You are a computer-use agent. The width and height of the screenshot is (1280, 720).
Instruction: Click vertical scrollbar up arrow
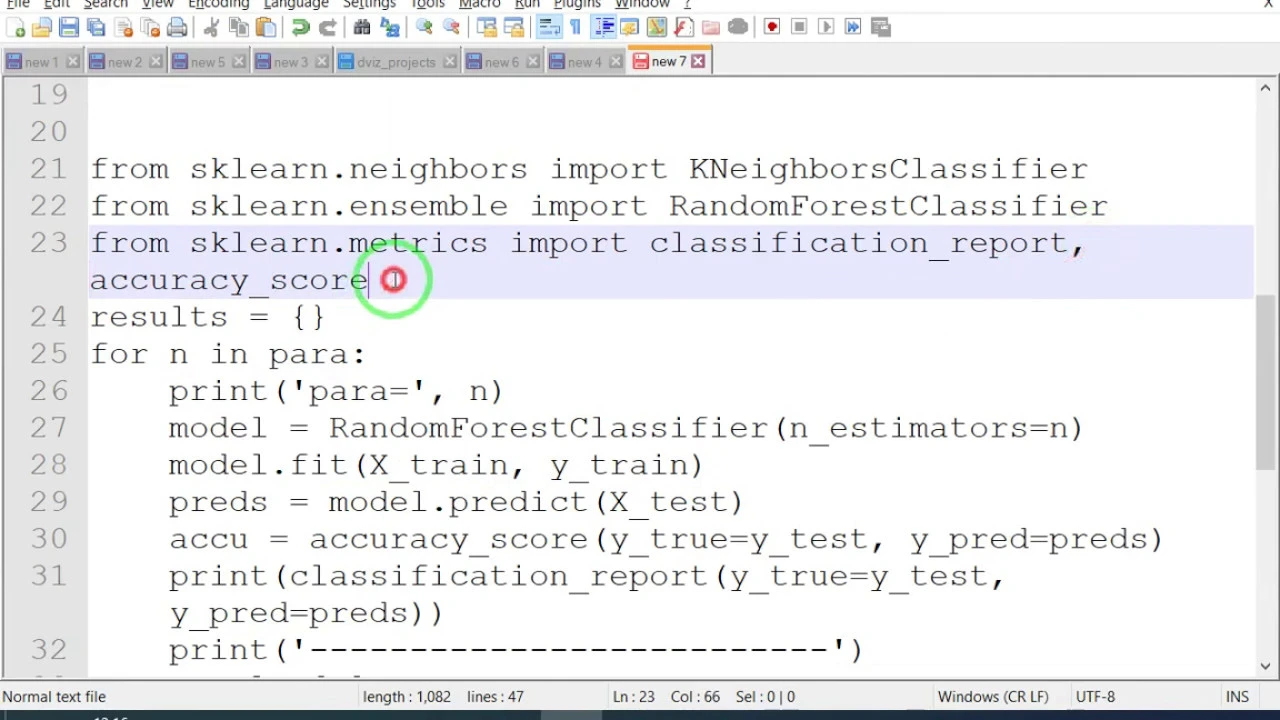pyautogui.click(x=1265, y=89)
